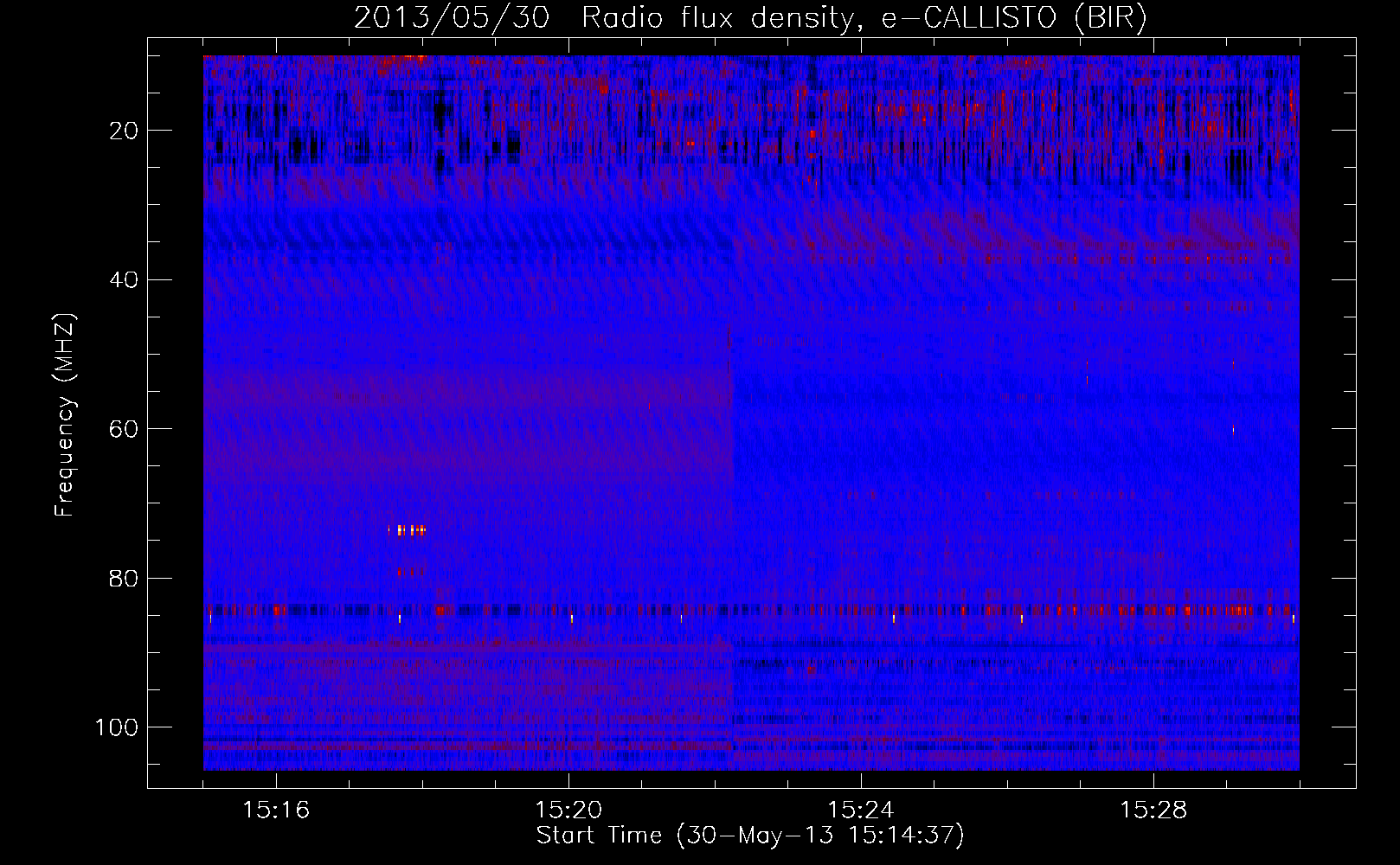
Task: Click the 15:20 time tick label
Action: point(568,811)
